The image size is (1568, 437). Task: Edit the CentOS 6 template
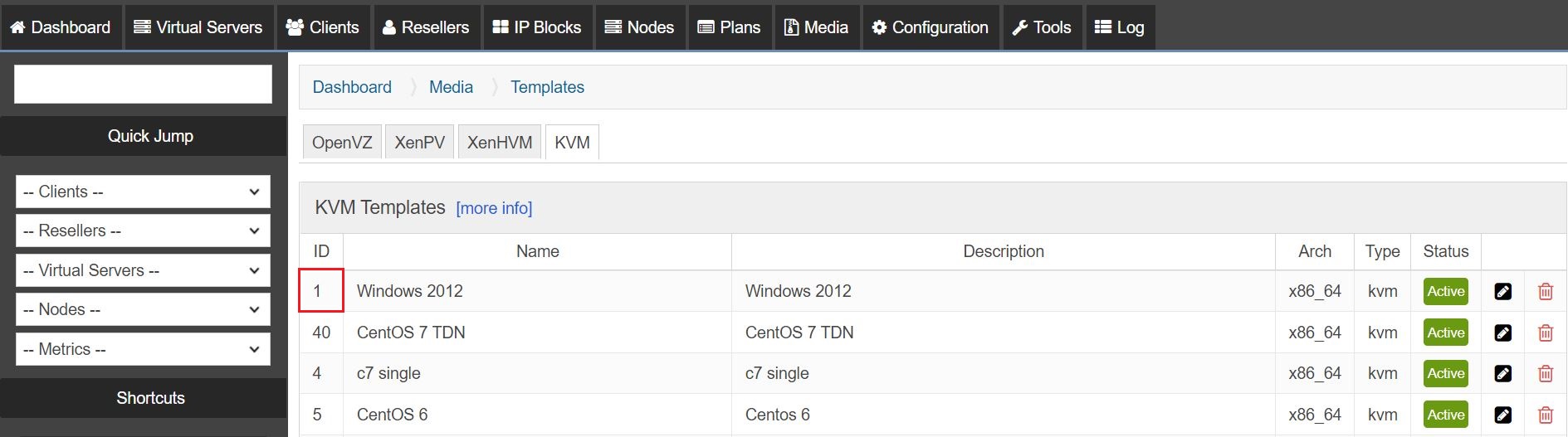(x=1502, y=415)
